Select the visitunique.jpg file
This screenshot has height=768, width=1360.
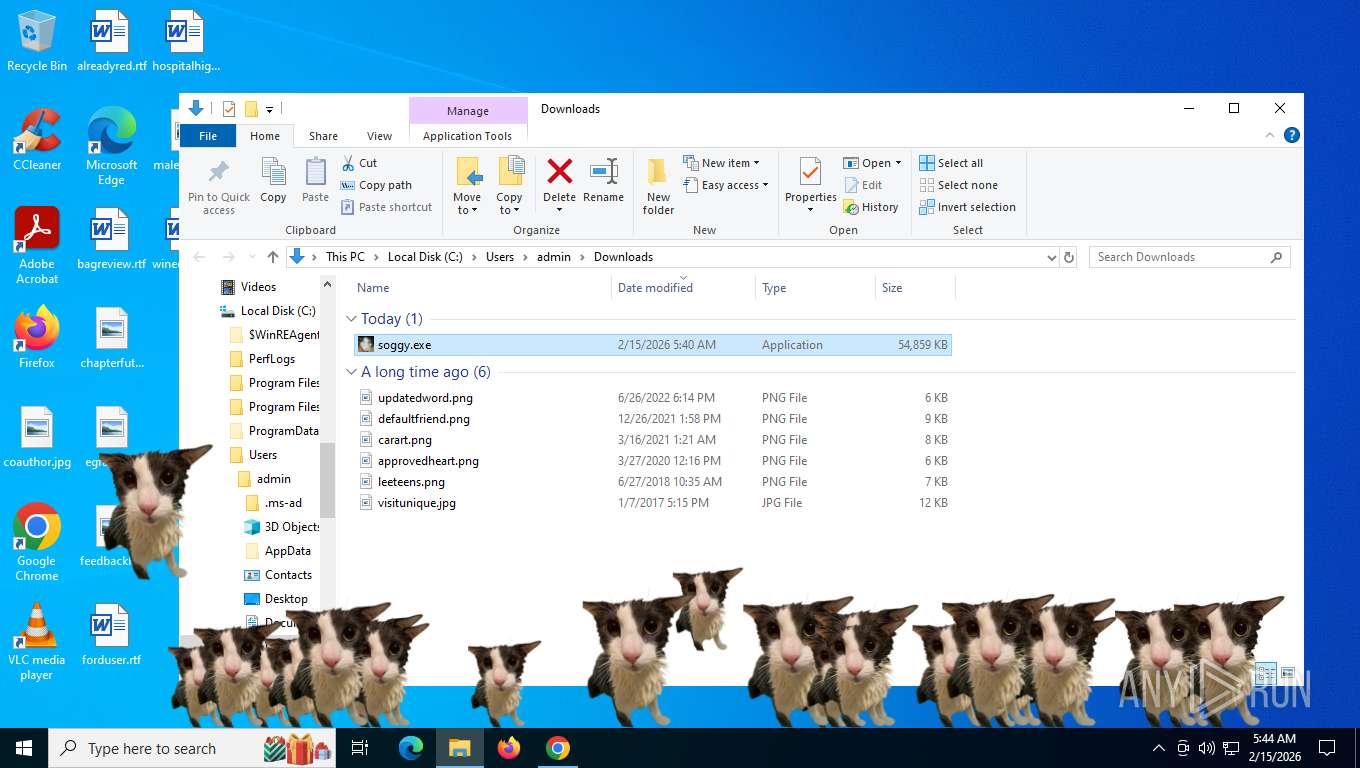tap(653, 503)
